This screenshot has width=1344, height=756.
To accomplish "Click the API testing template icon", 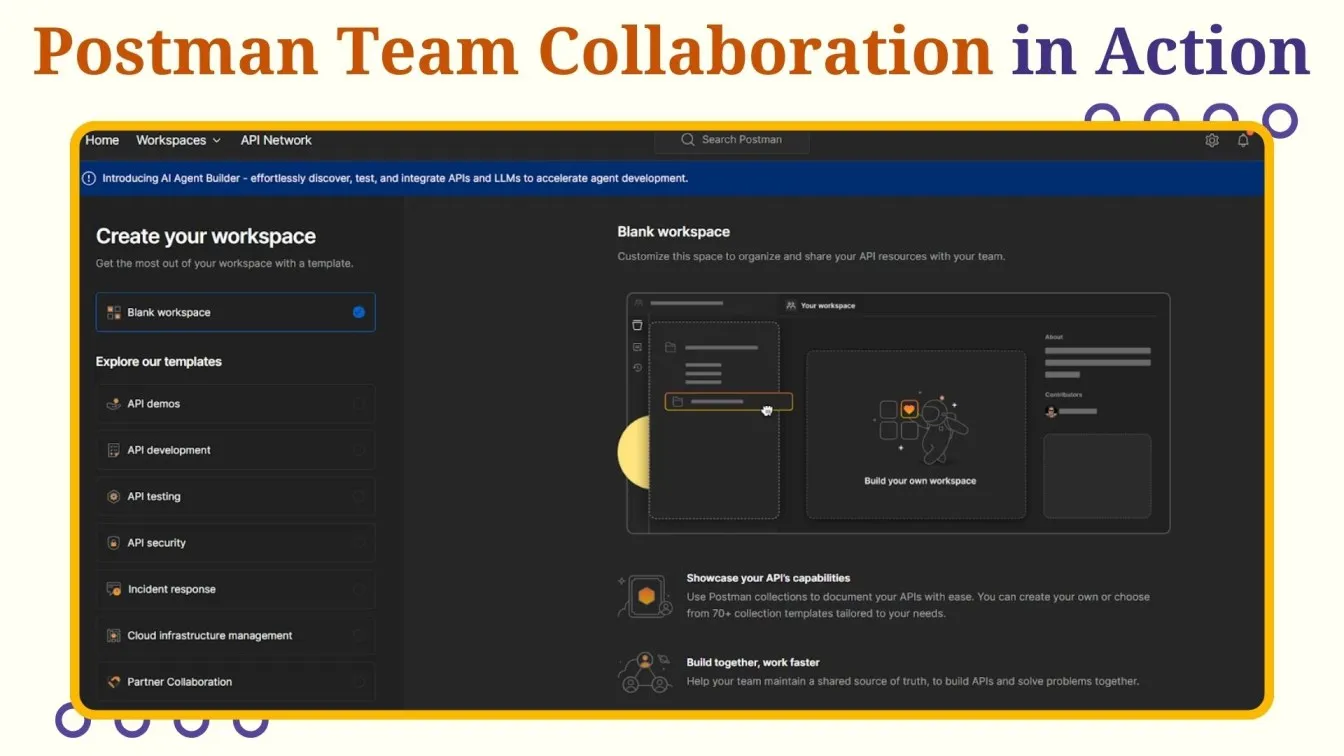I will coord(114,496).
